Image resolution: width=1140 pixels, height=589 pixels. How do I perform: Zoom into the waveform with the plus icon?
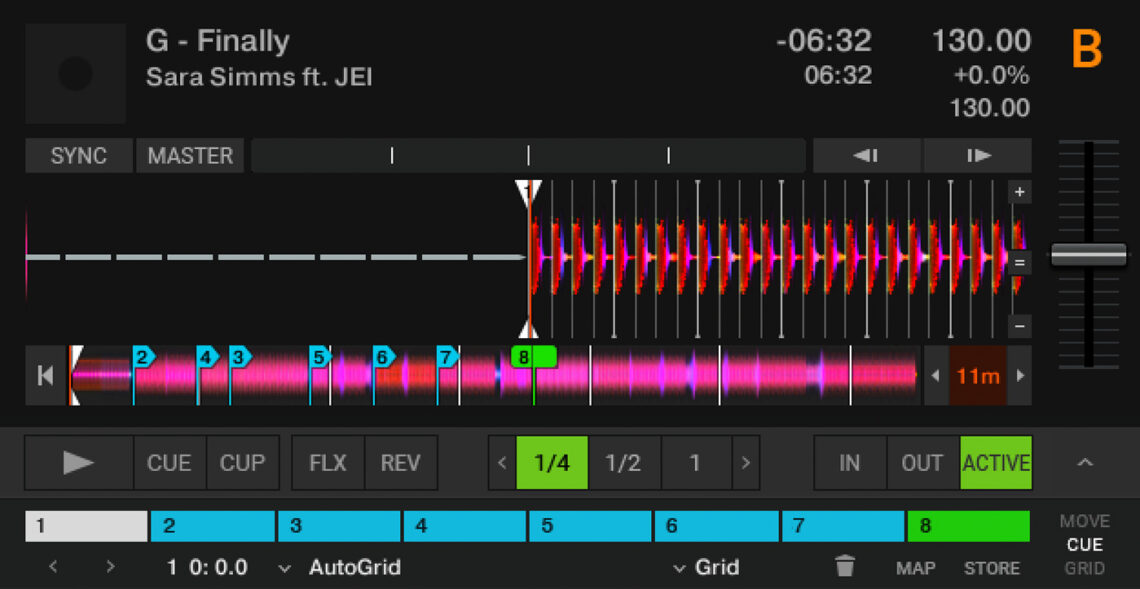(x=1019, y=191)
